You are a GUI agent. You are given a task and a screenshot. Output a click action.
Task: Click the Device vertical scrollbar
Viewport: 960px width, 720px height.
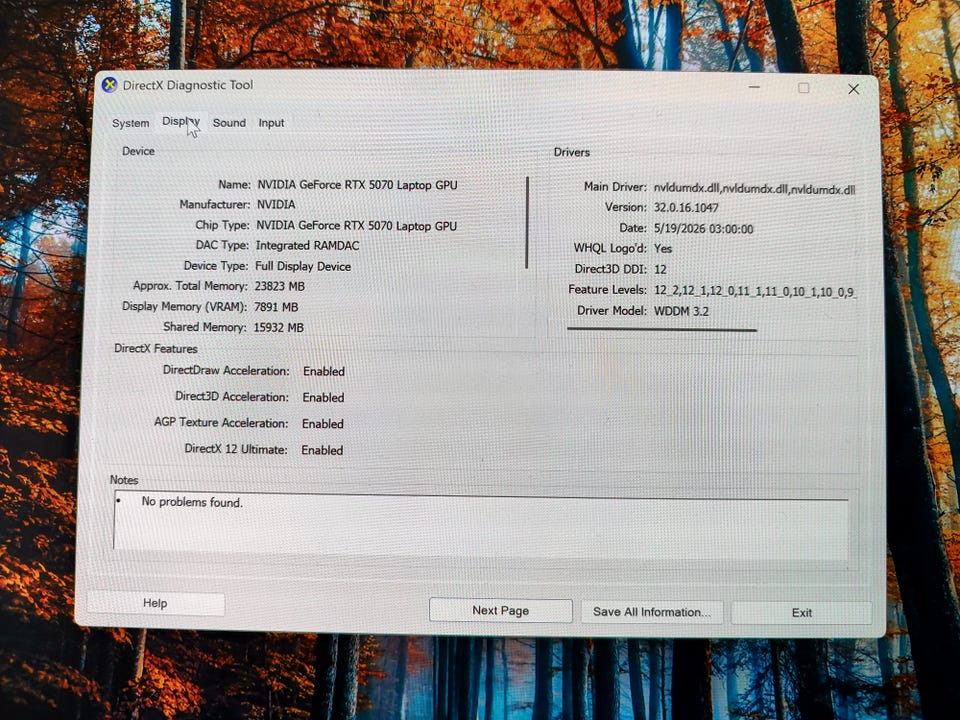[527, 223]
